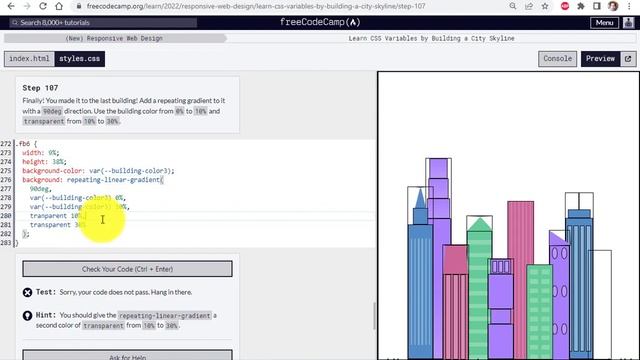Click code line 281 'transparent 30%'
The width and height of the screenshot is (640, 360).
click(57, 225)
